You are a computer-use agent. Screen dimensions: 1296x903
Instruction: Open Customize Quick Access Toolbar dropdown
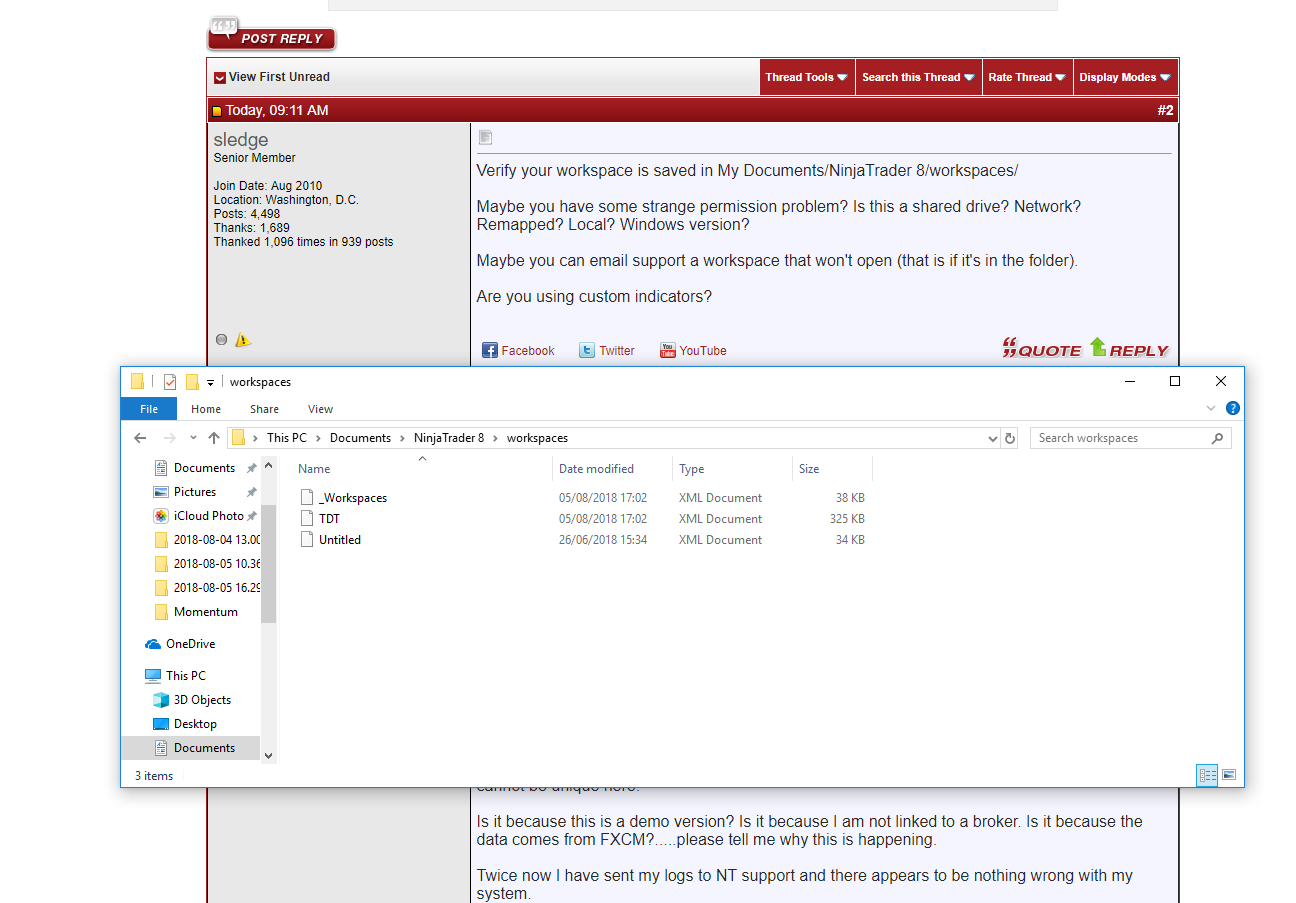[x=211, y=383]
